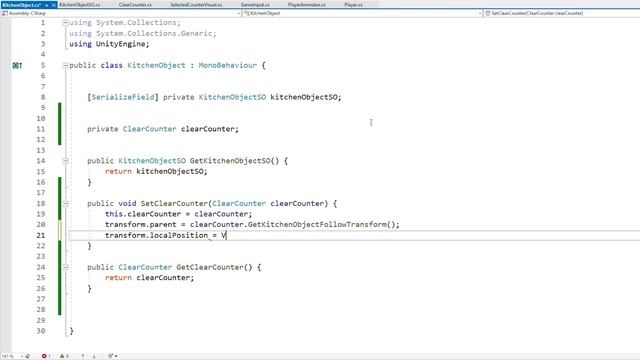Viewport: 640px width, 360px height.
Task: Collapse the GetClearCounter method
Action: pyautogui.click(x=65, y=267)
